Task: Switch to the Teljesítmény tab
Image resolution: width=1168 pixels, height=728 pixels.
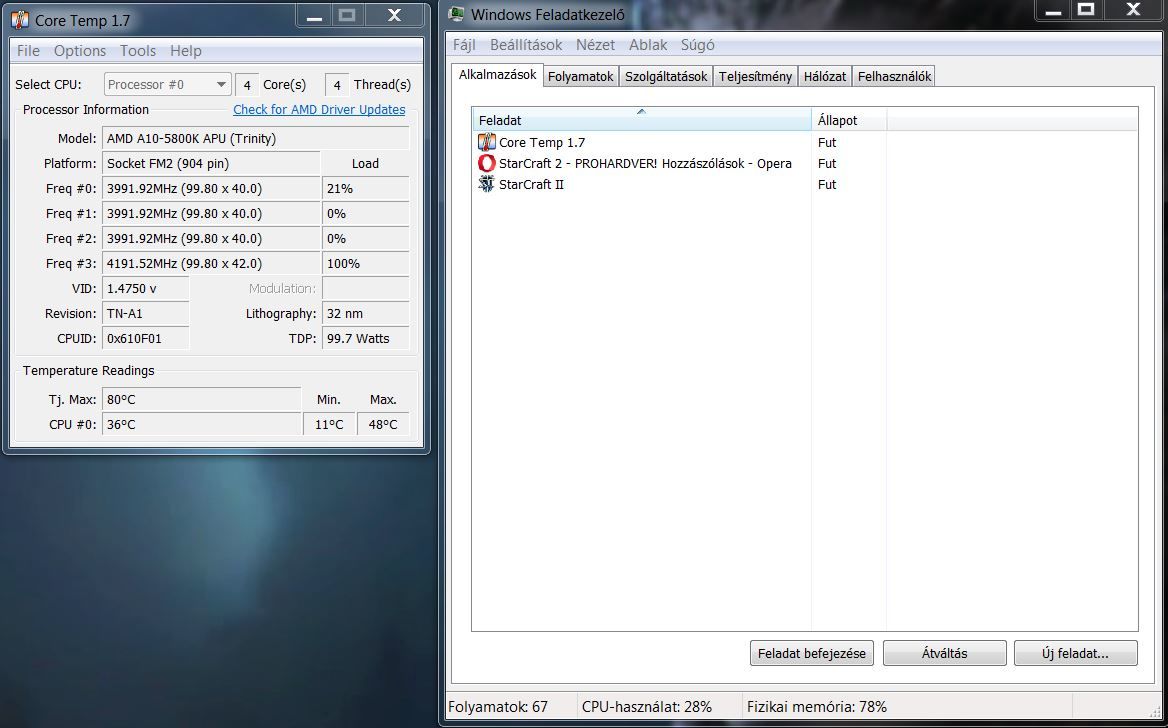Action: point(755,76)
